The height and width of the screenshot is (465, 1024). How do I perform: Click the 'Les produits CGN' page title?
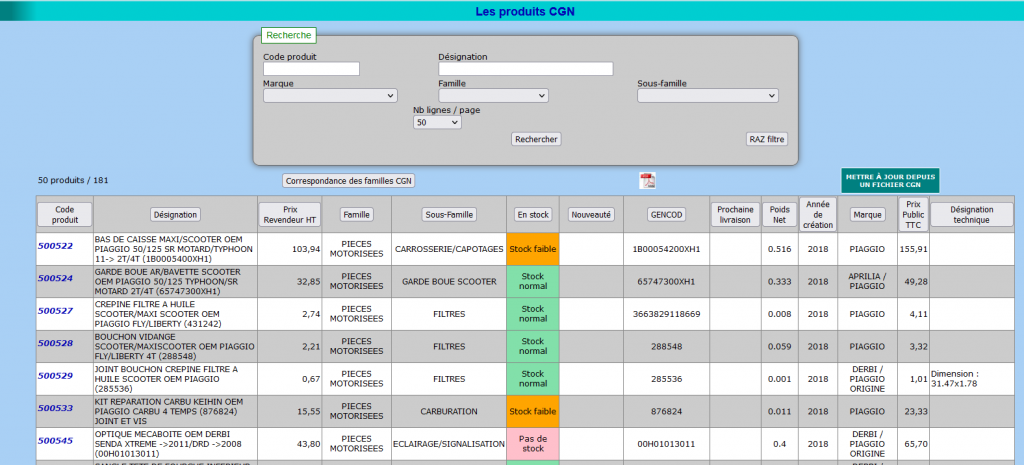tap(525, 11)
